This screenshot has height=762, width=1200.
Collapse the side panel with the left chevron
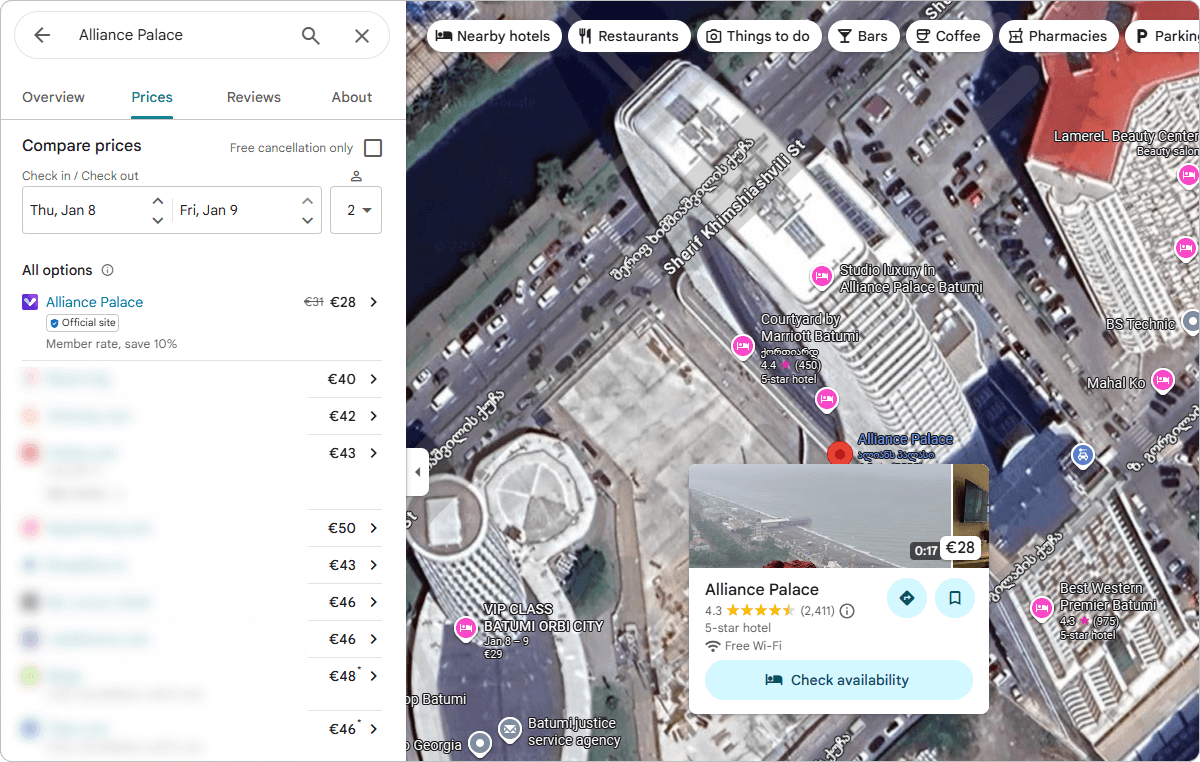click(417, 472)
